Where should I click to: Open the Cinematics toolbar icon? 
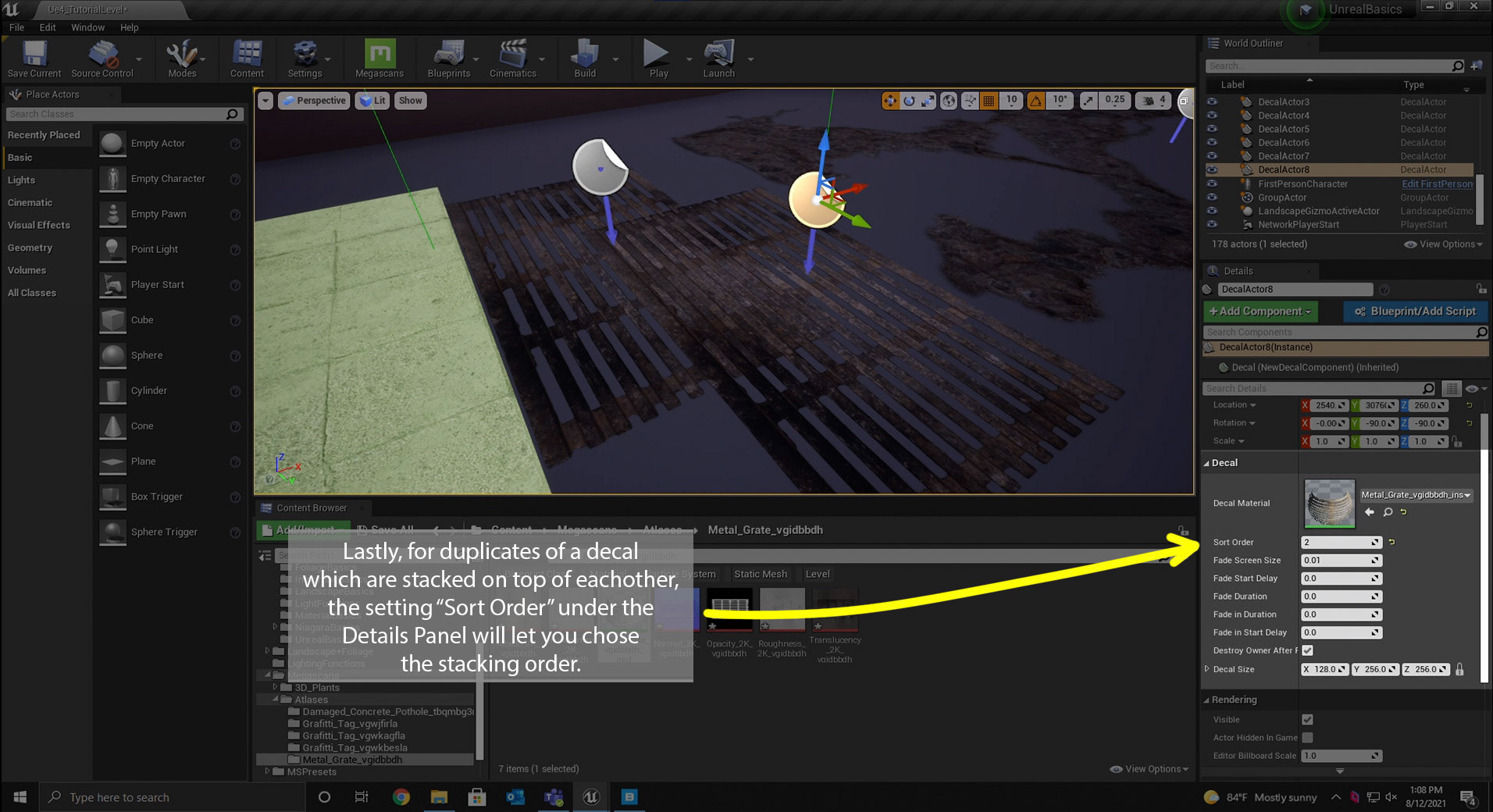pyautogui.click(x=513, y=59)
